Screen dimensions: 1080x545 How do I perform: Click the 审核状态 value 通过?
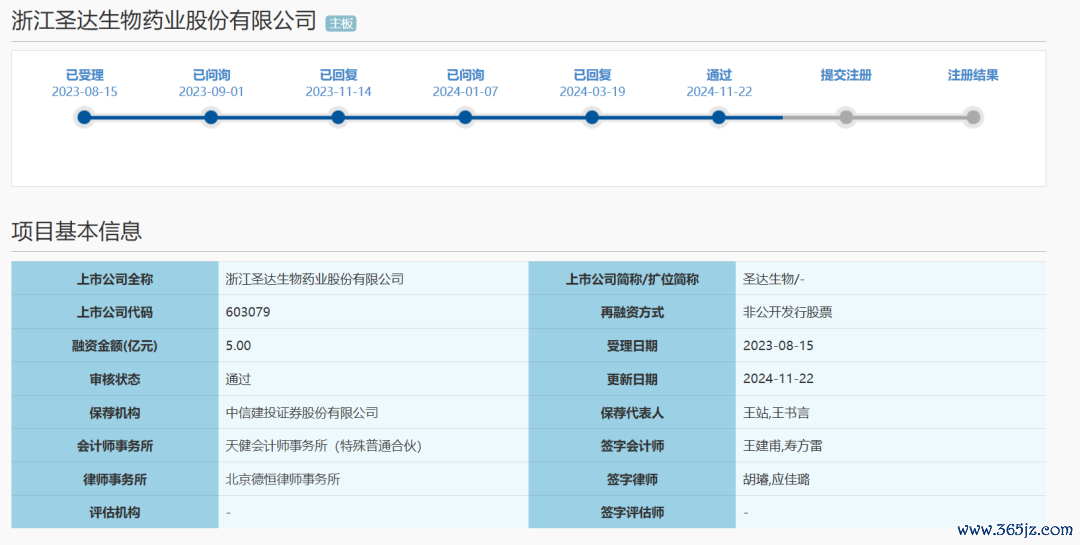238,379
